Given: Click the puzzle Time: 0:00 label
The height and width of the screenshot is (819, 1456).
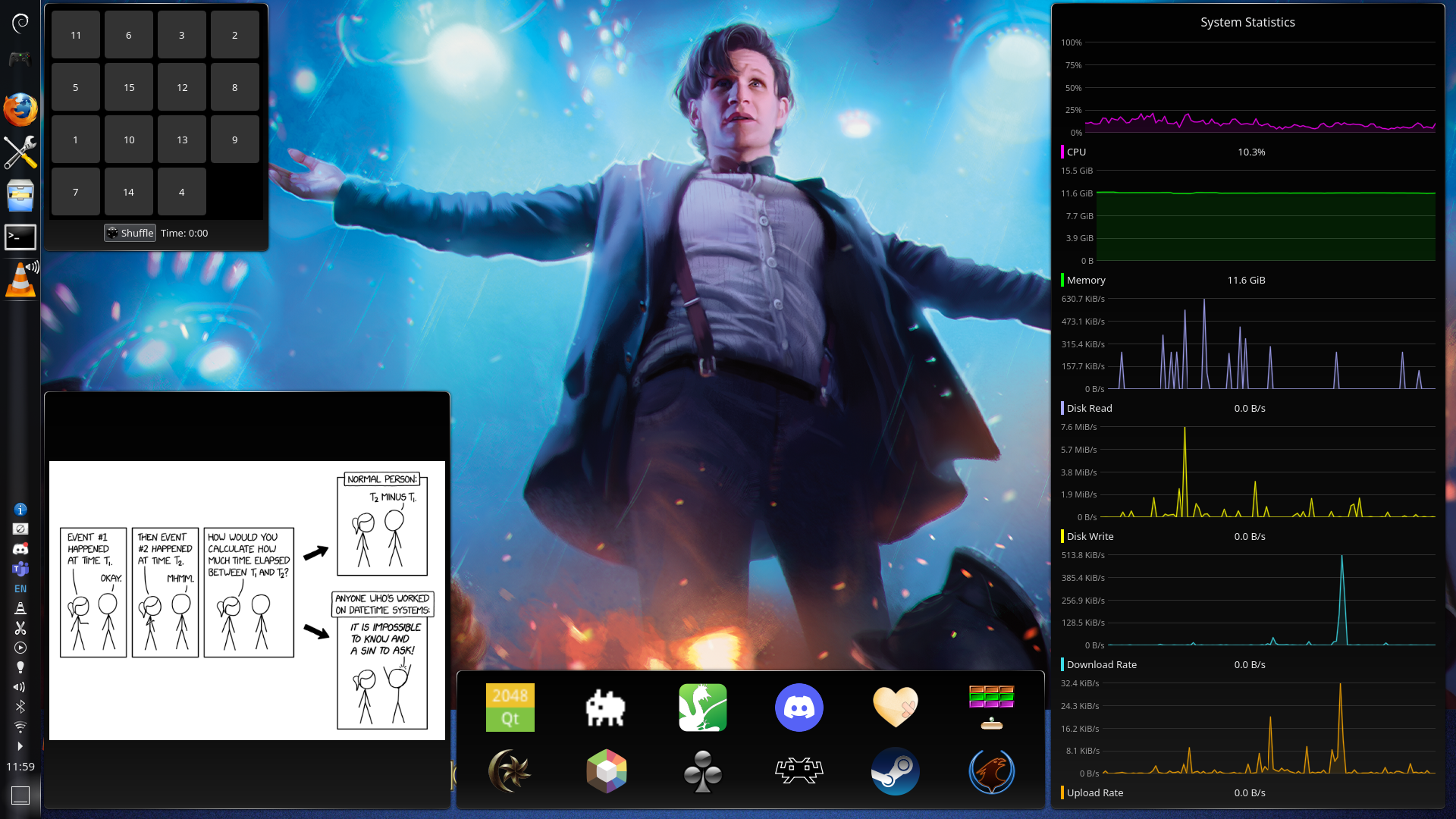Looking at the screenshot, I should pyautogui.click(x=184, y=233).
